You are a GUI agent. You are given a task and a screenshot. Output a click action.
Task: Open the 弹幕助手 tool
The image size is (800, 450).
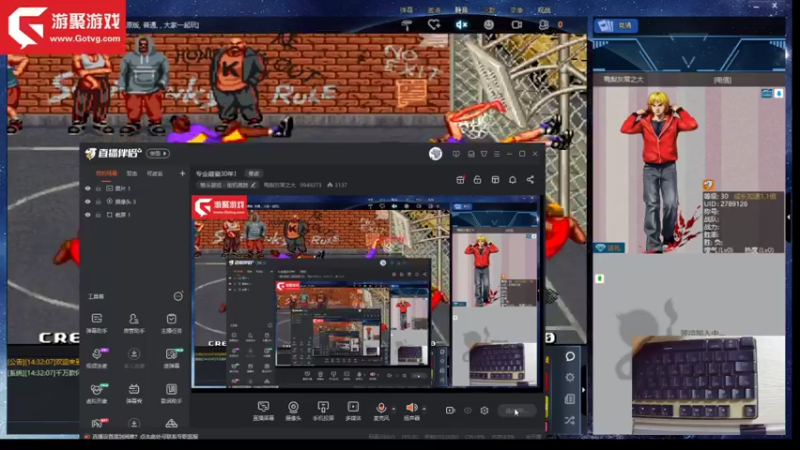tap(96, 323)
